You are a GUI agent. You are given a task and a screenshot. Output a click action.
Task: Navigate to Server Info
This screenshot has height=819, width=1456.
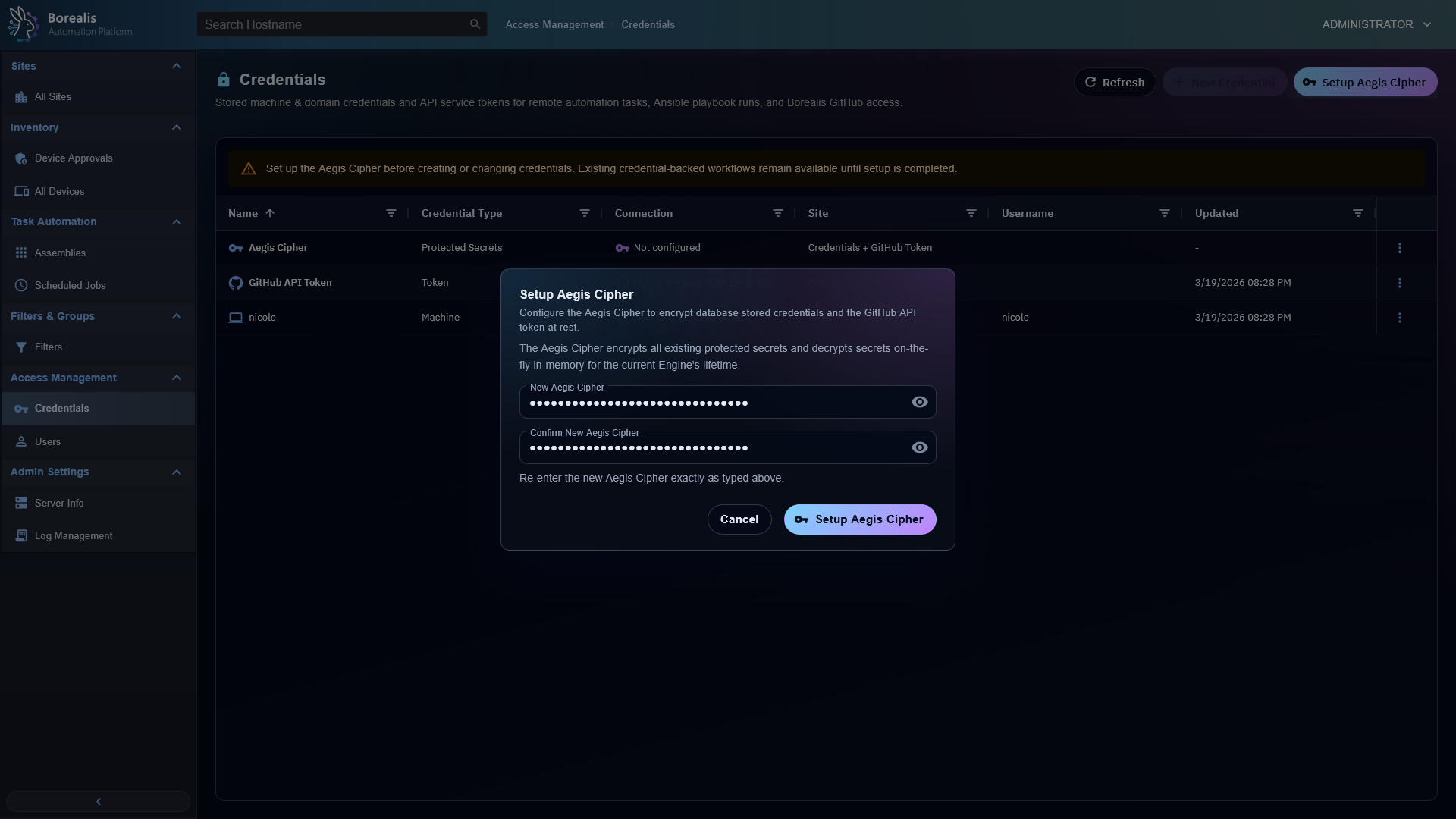click(x=98, y=504)
